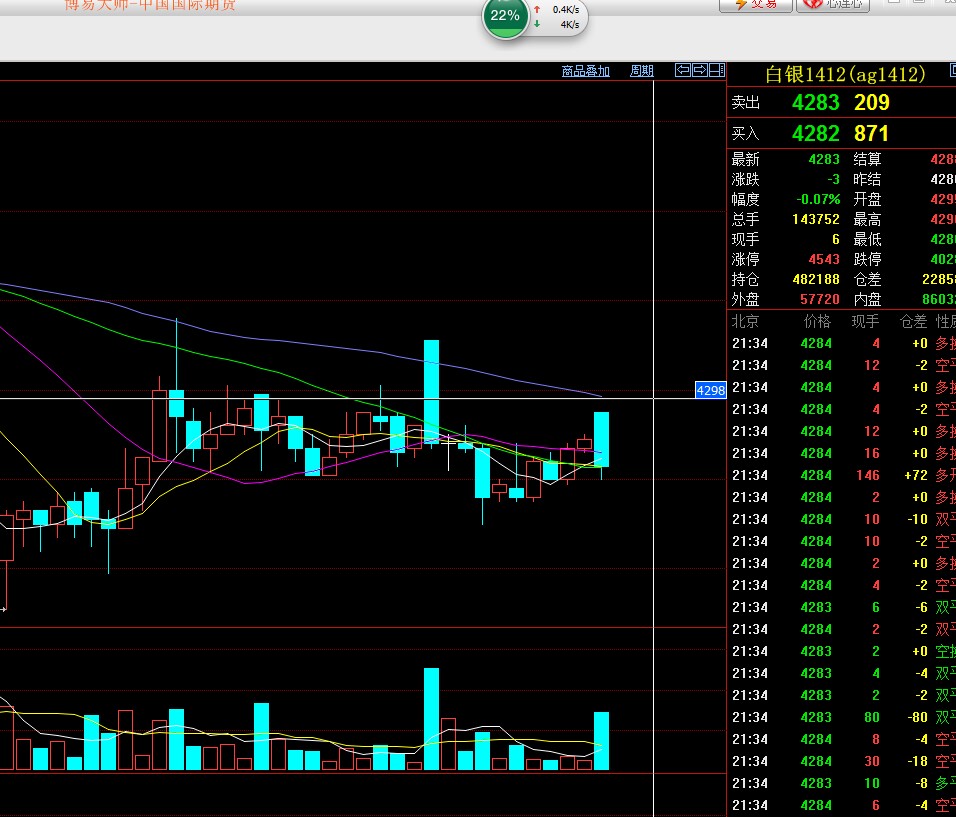
Task: Open the 商品叠加 overlay link
Action: point(586,71)
